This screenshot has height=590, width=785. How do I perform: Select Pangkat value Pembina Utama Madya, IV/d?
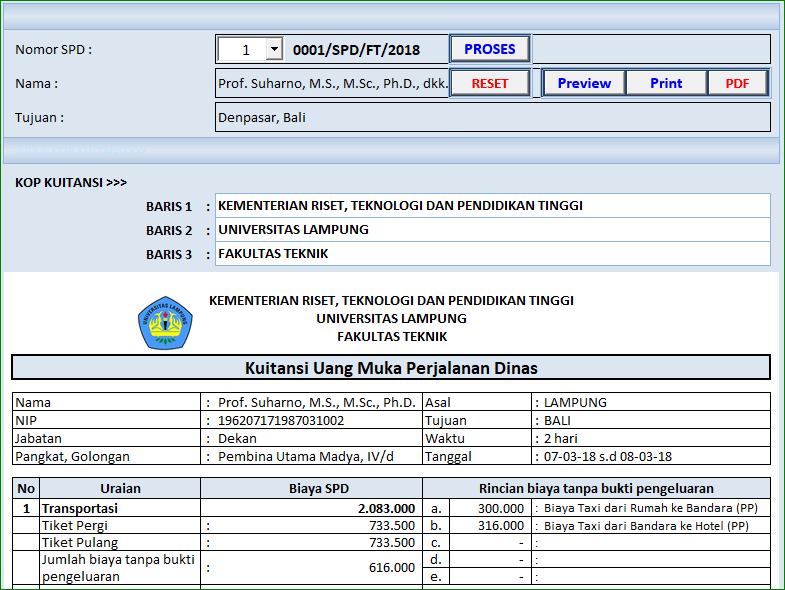pyautogui.click(x=305, y=457)
